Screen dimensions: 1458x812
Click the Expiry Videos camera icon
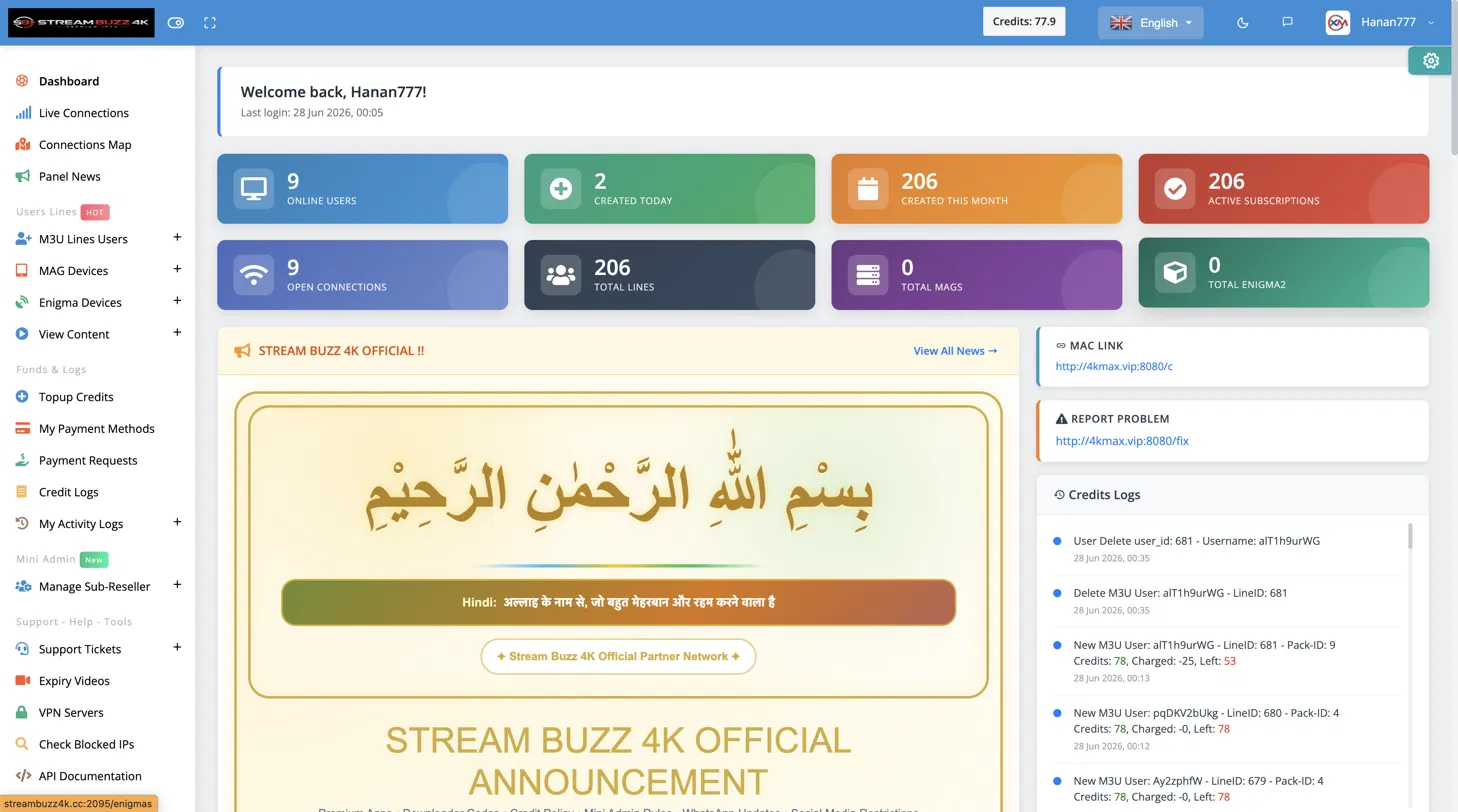(22, 681)
